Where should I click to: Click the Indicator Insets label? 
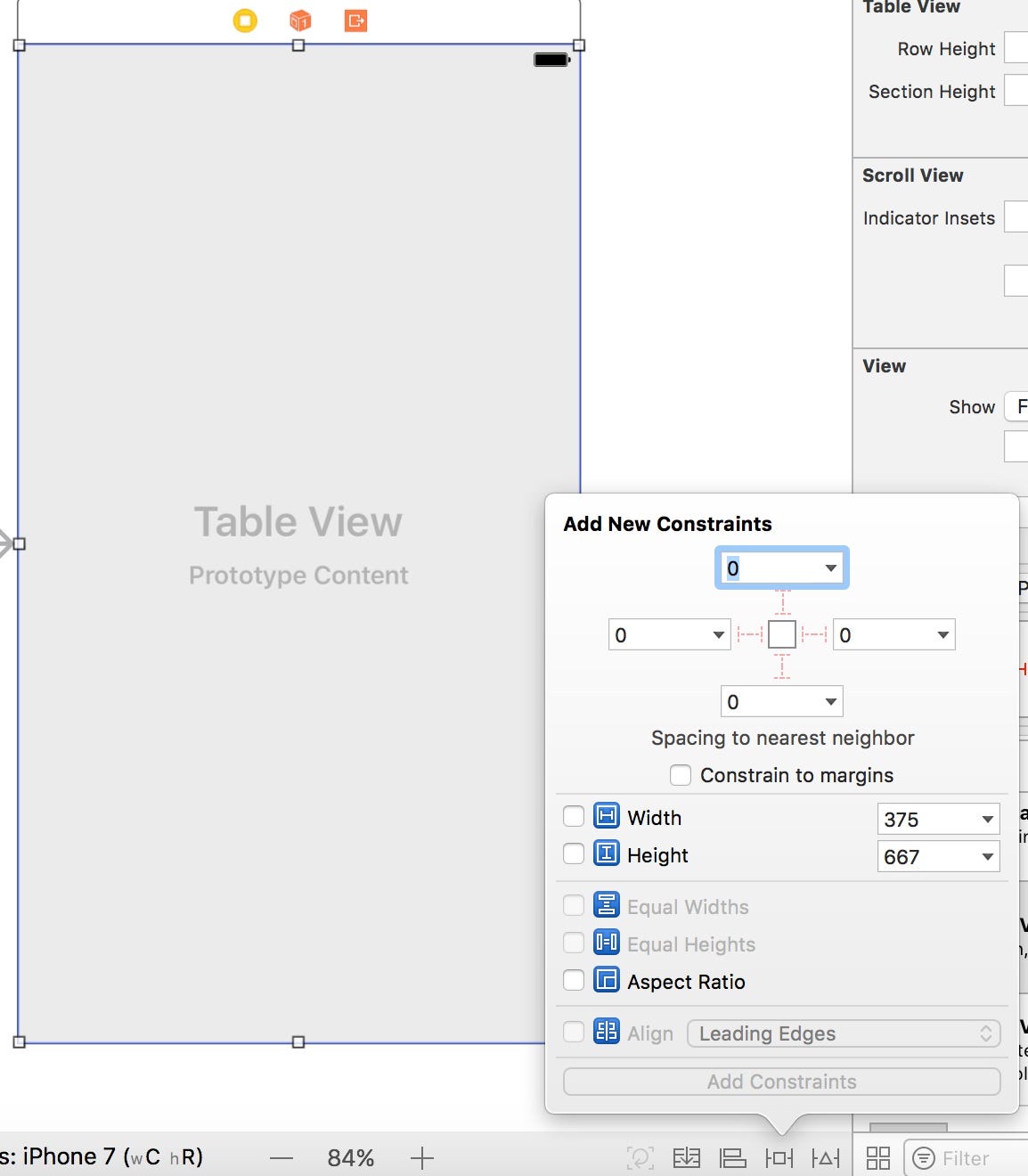(x=929, y=218)
